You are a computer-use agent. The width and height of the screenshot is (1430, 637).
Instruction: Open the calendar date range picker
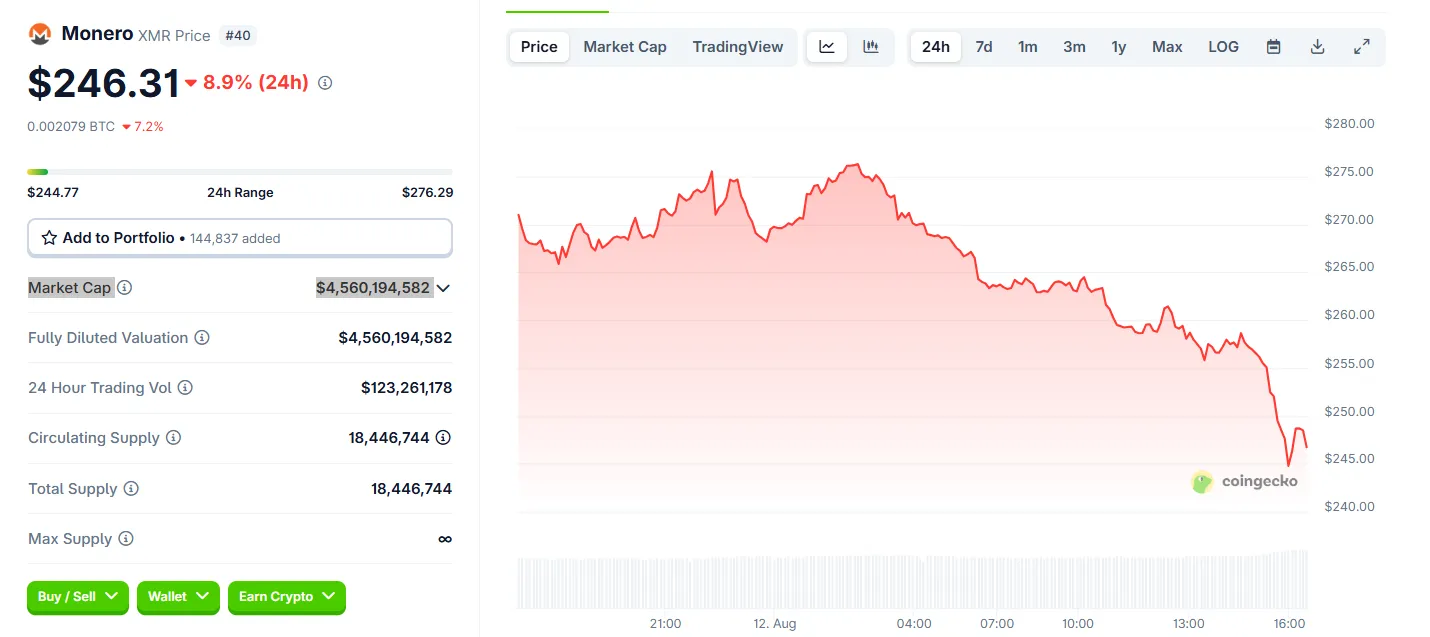coord(1273,47)
